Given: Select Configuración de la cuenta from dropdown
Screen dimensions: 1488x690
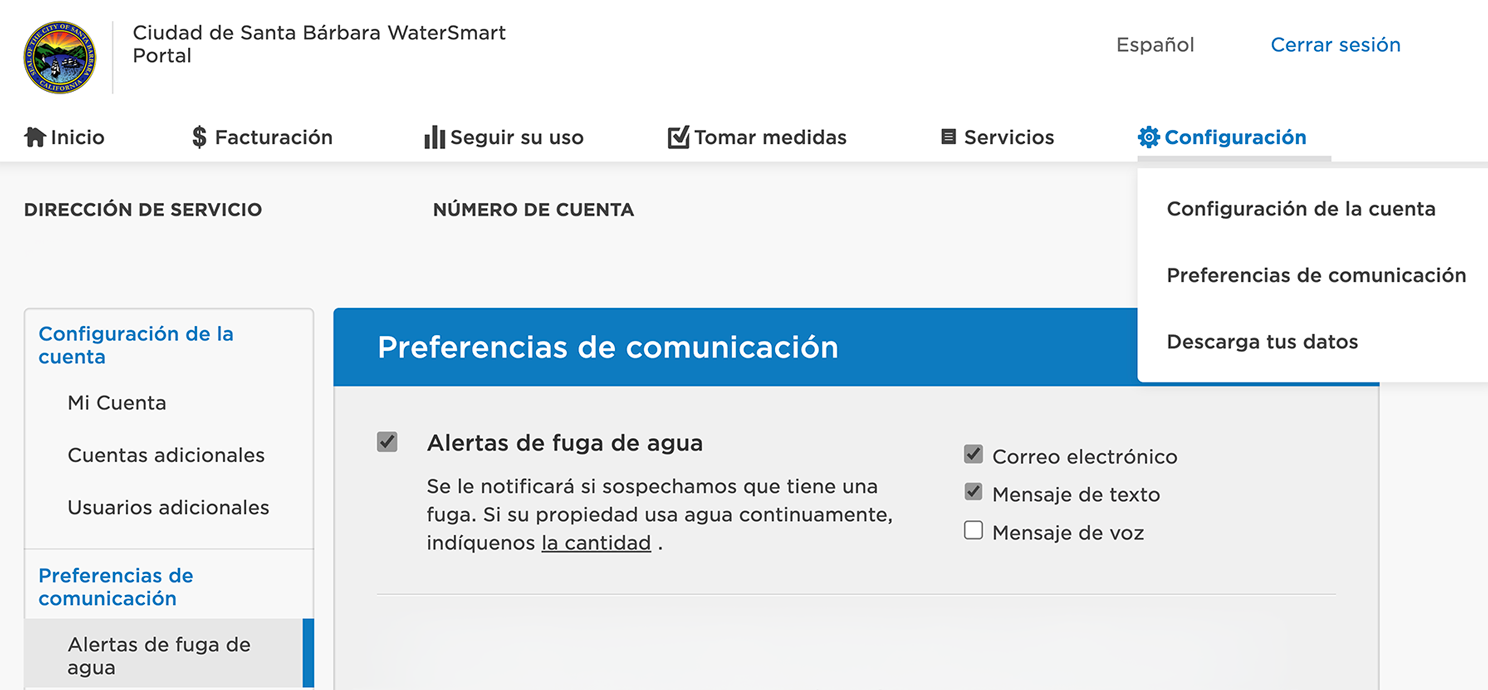Looking at the screenshot, I should 1300,209.
